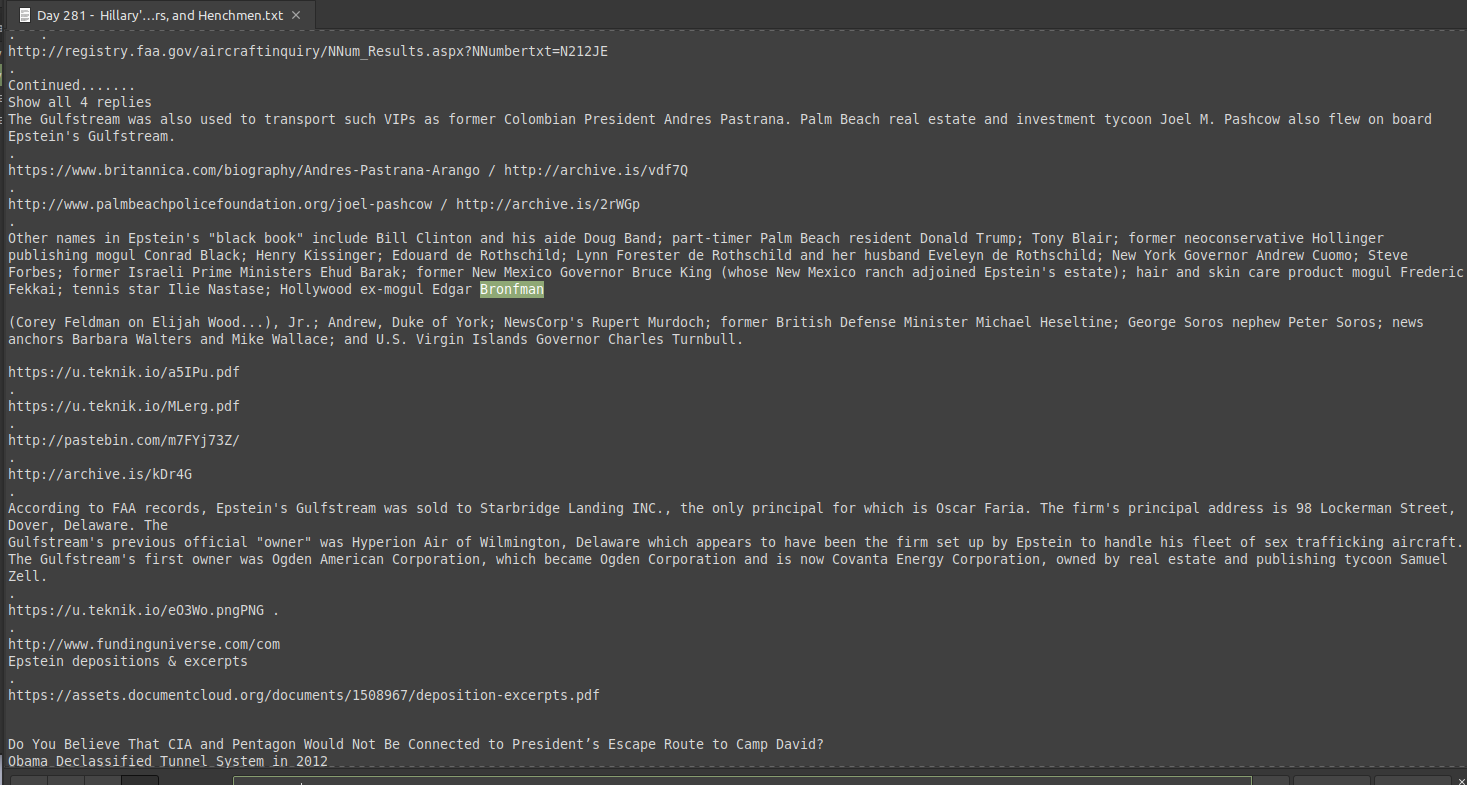Click the "Obama Declassified Tunnel System in 2012" line
The width and height of the screenshot is (1467, 785).
tap(168, 761)
